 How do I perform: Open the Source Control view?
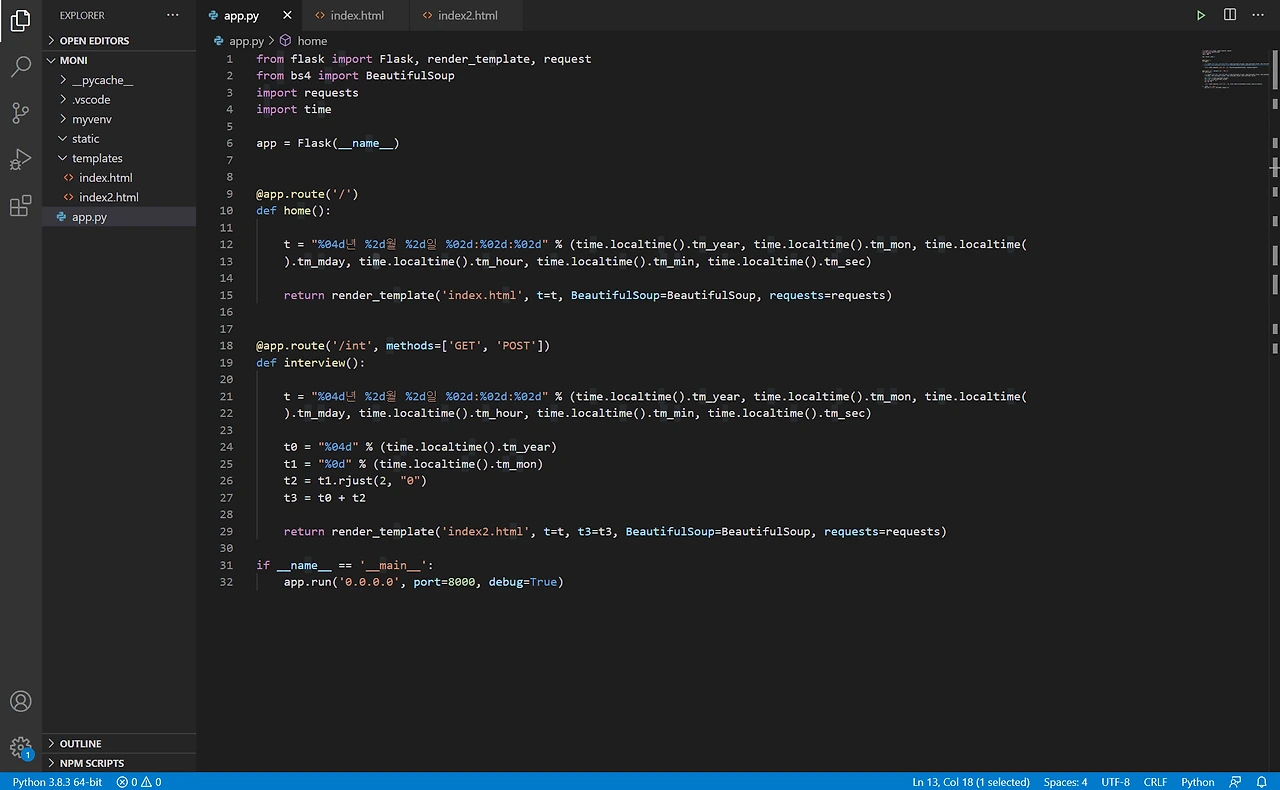click(x=20, y=113)
